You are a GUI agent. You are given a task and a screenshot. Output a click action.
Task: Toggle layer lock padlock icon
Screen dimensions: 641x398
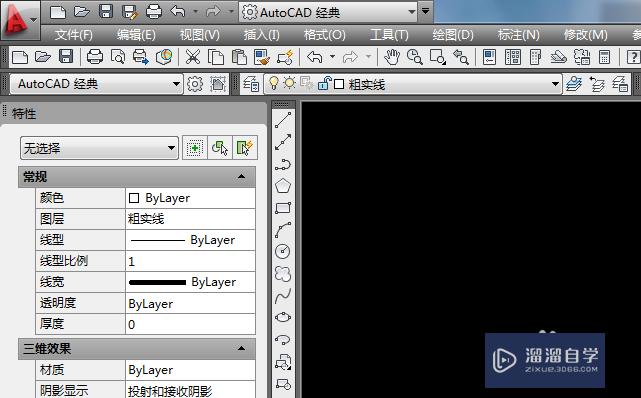[x=324, y=83]
